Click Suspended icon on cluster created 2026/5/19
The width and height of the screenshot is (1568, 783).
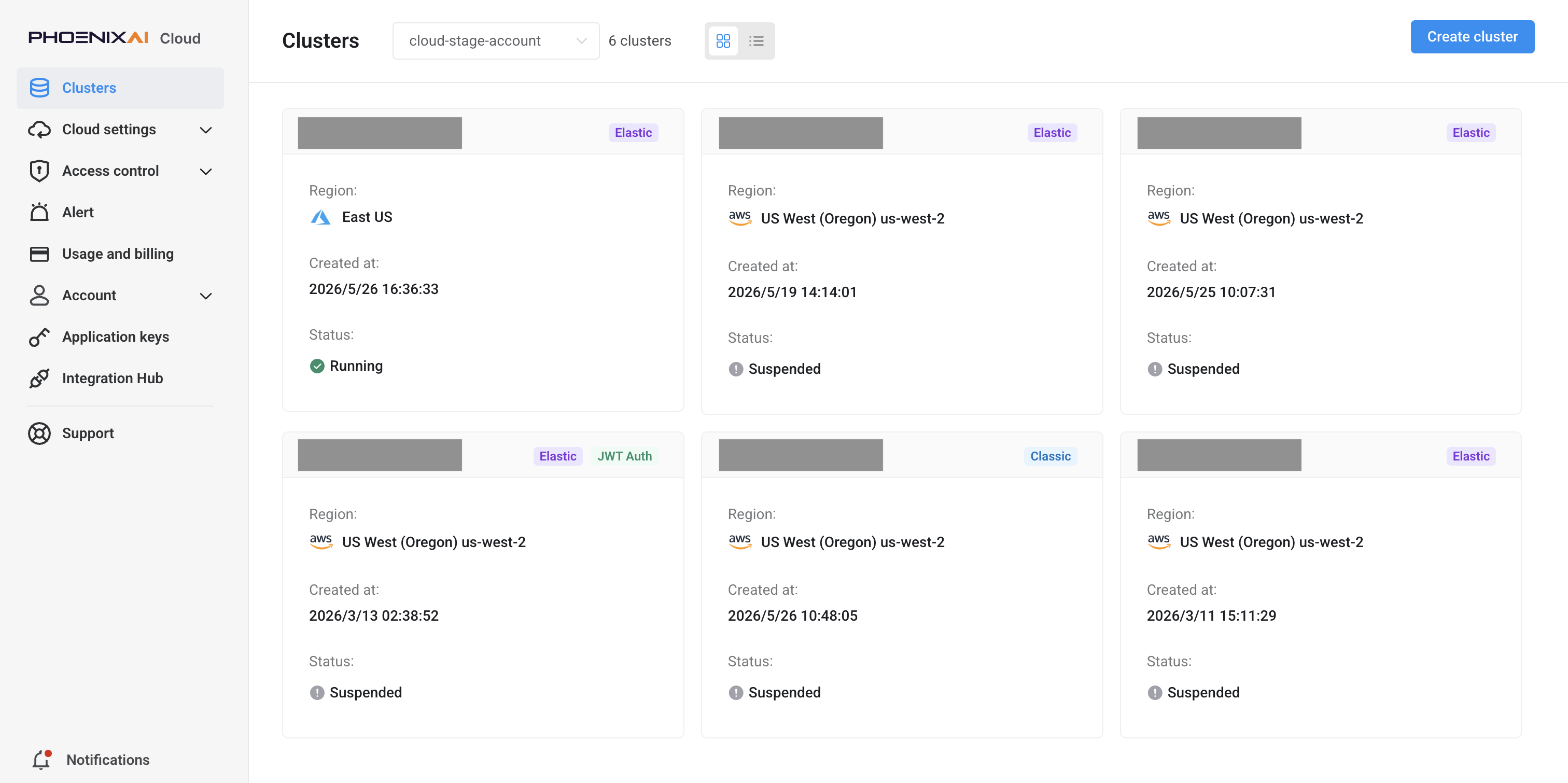coord(736,369)
